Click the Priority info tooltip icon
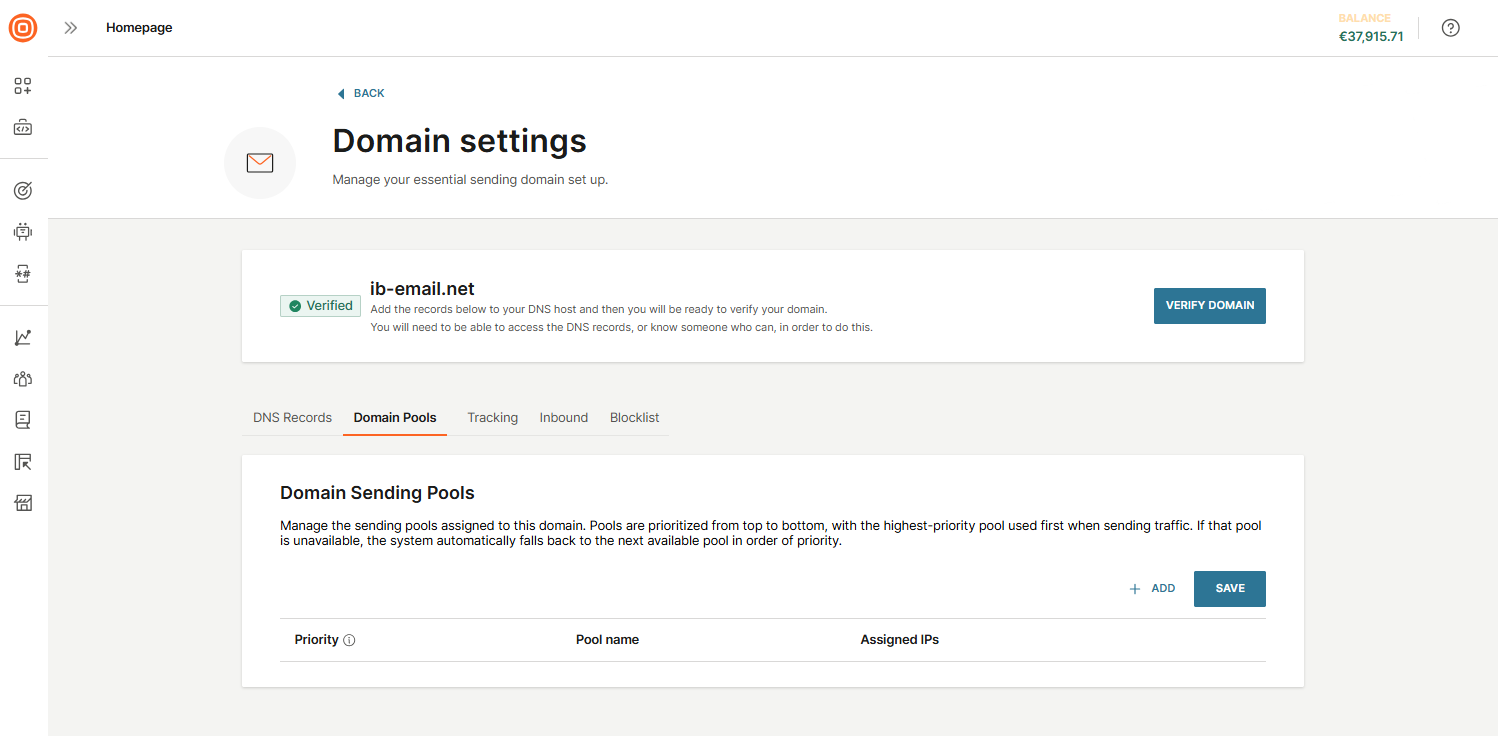This screenshot has height=736, width=1498. pos(351,639)
